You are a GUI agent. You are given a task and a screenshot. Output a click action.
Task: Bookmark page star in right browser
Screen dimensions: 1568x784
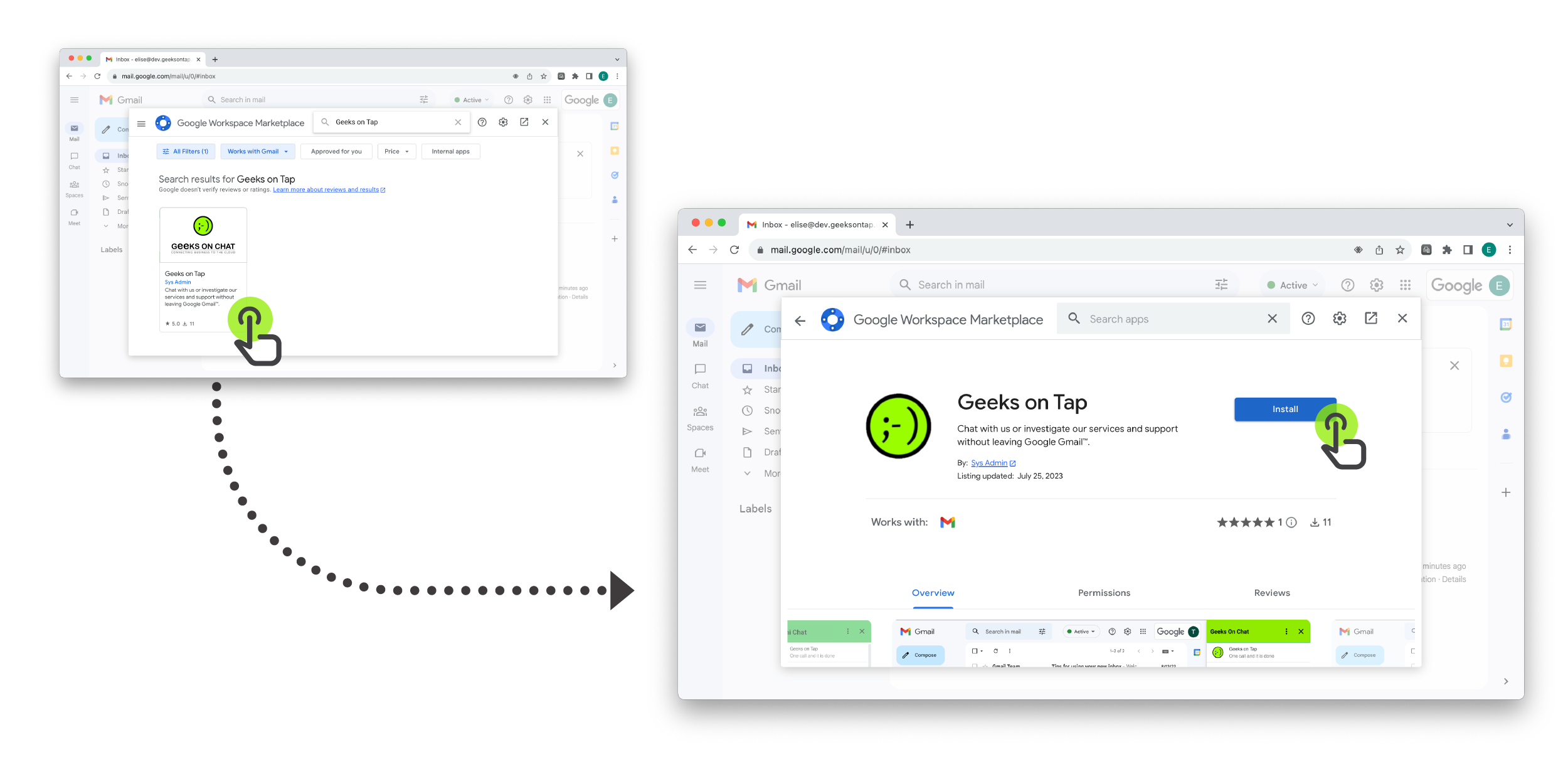pos(1399,250)
